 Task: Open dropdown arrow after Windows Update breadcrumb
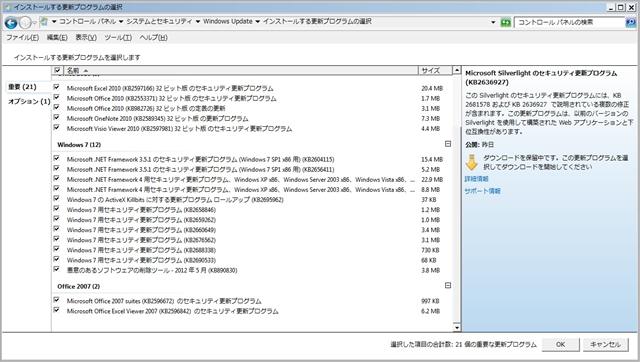pyautogui.click(x=258, y=22)
